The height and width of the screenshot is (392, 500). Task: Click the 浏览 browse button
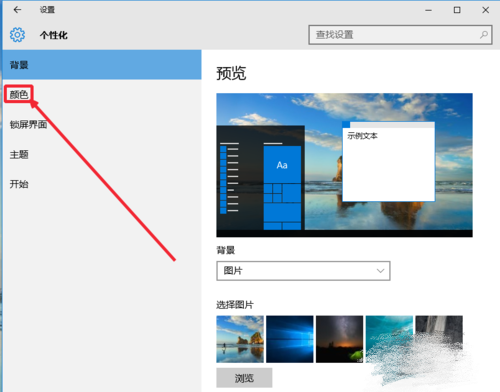point(244,378)
